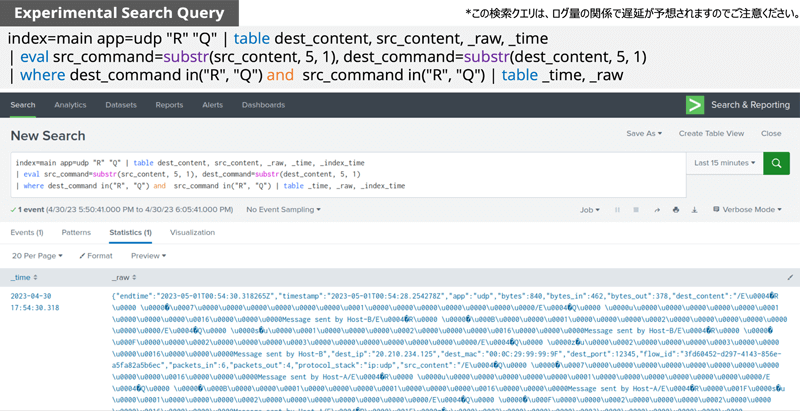
Task: Switch to the Patterns tab
Action: coord(76,233)
